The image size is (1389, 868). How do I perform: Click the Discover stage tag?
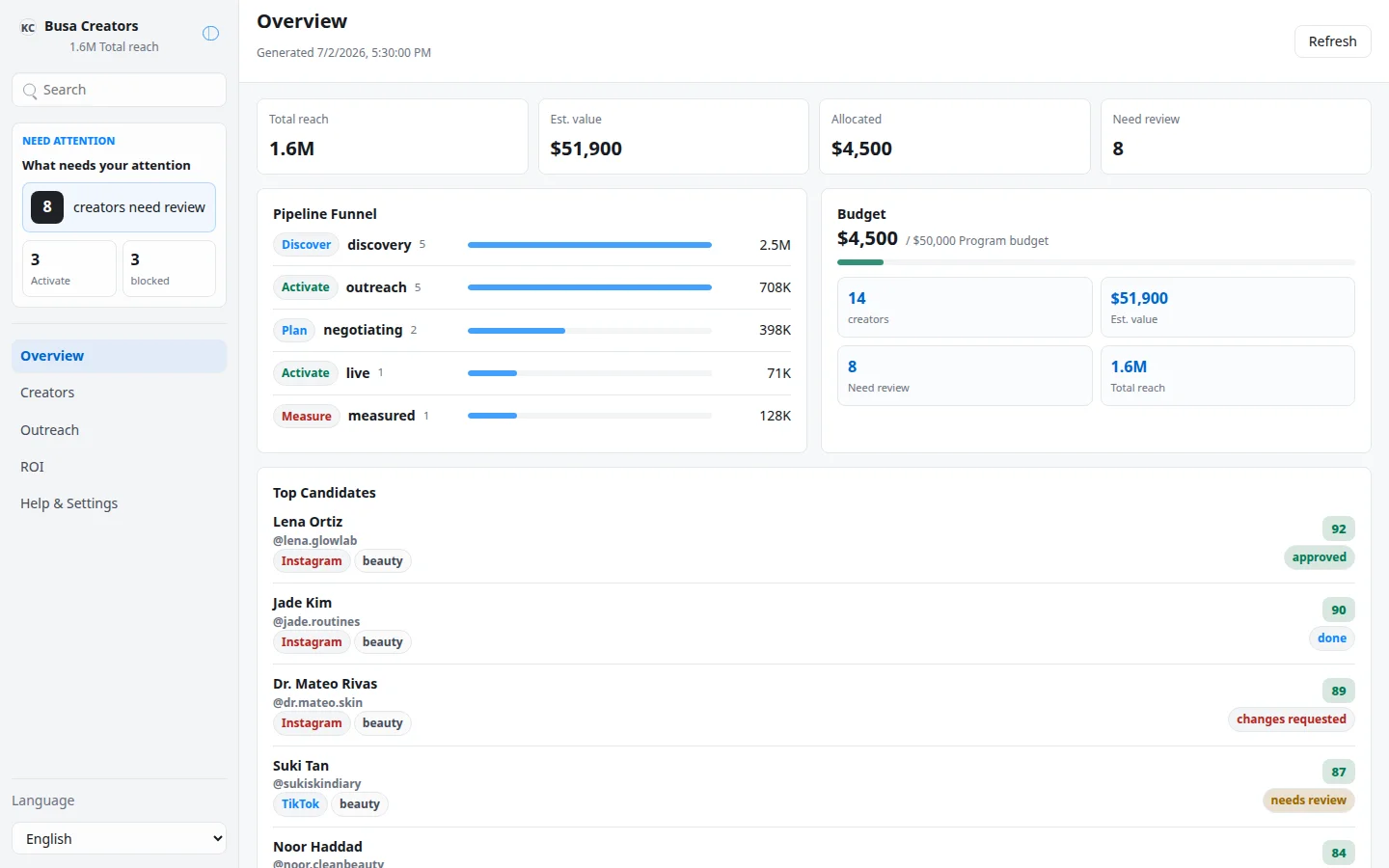(x=306, y=245)
